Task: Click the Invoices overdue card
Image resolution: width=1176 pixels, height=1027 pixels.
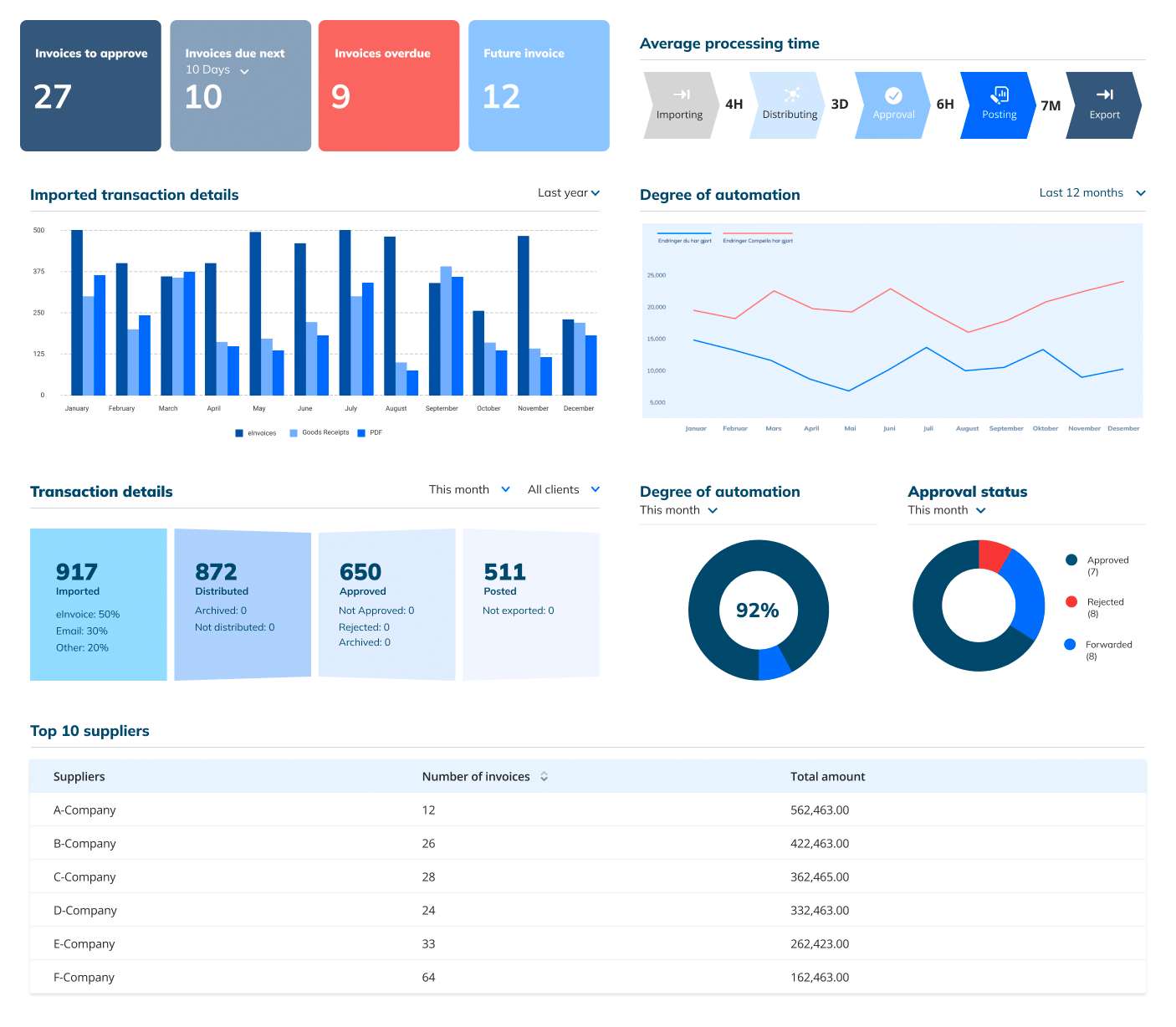Action: 388,85
